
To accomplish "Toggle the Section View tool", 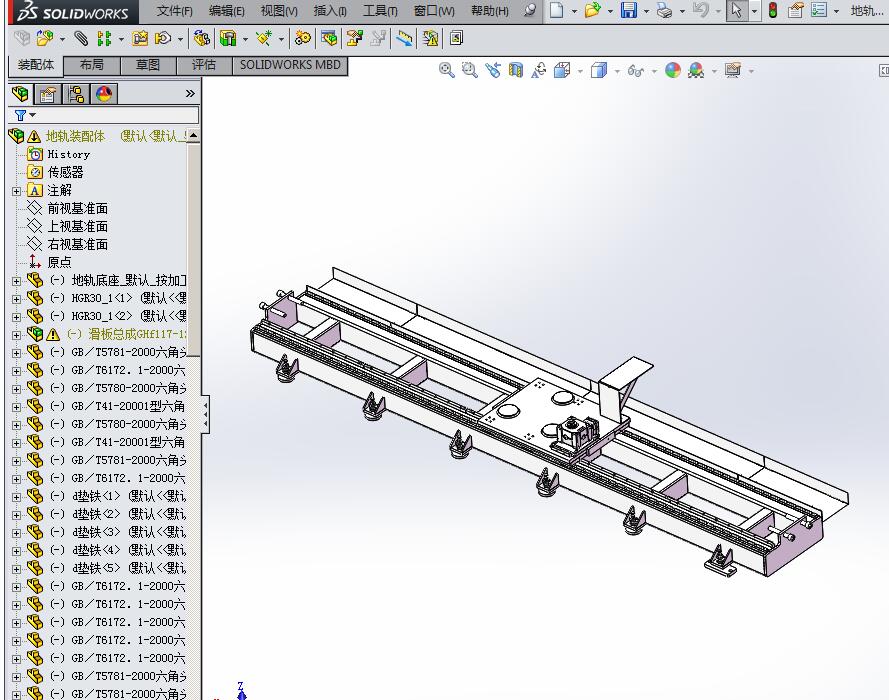I will point(515,70).
